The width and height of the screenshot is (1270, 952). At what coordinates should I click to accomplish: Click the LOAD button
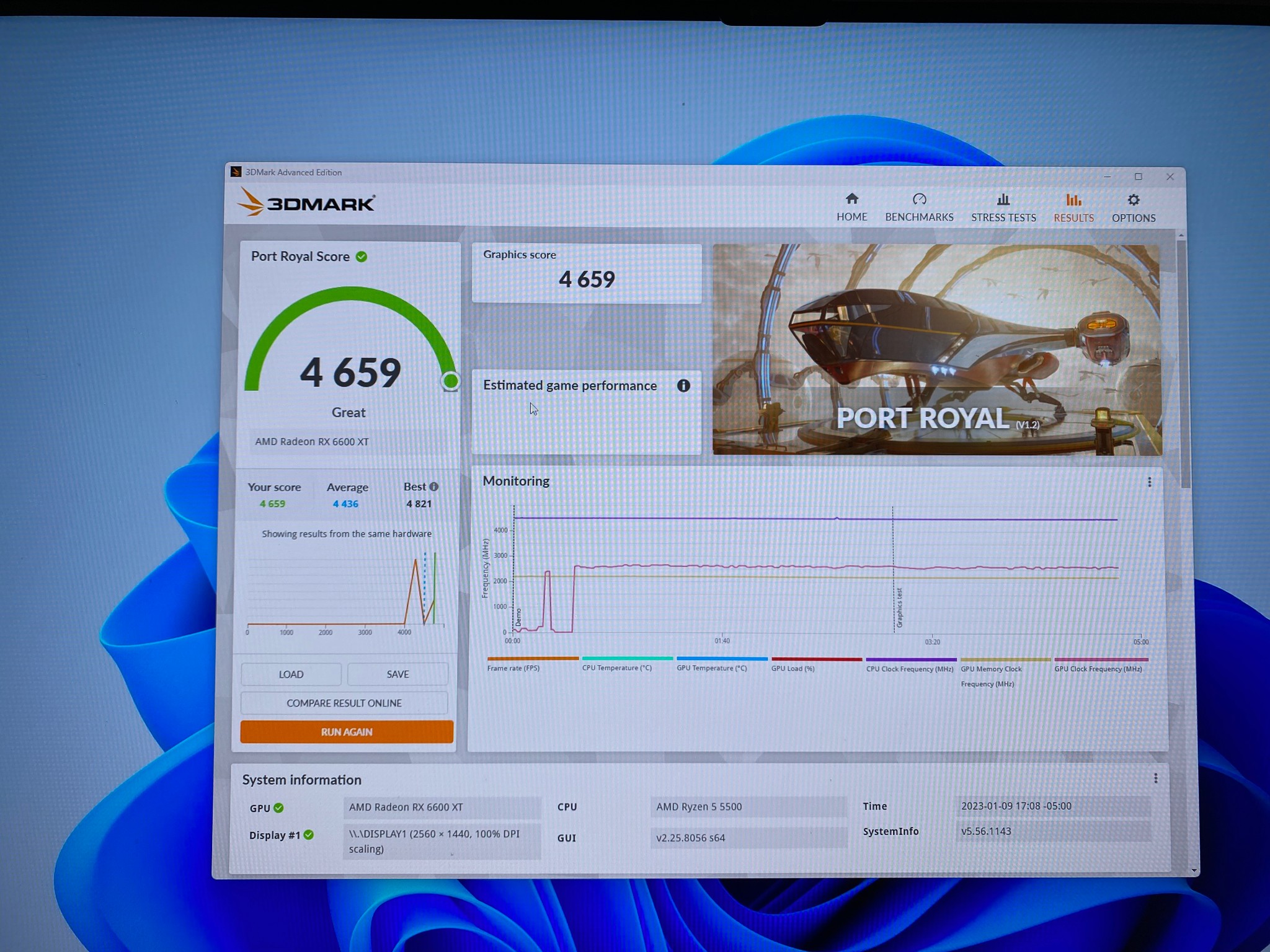pyautogui.click(x=291, y=674)
